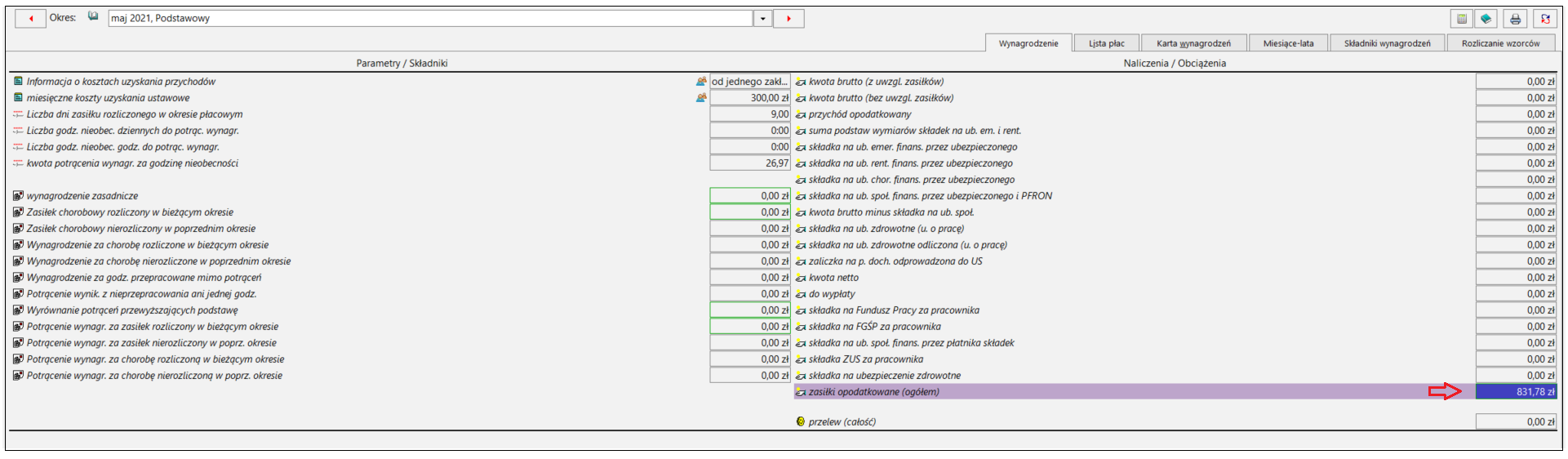Go to previous period with left arrow
The height and width of the screenshot is (459, 1568).
(31, 19)
